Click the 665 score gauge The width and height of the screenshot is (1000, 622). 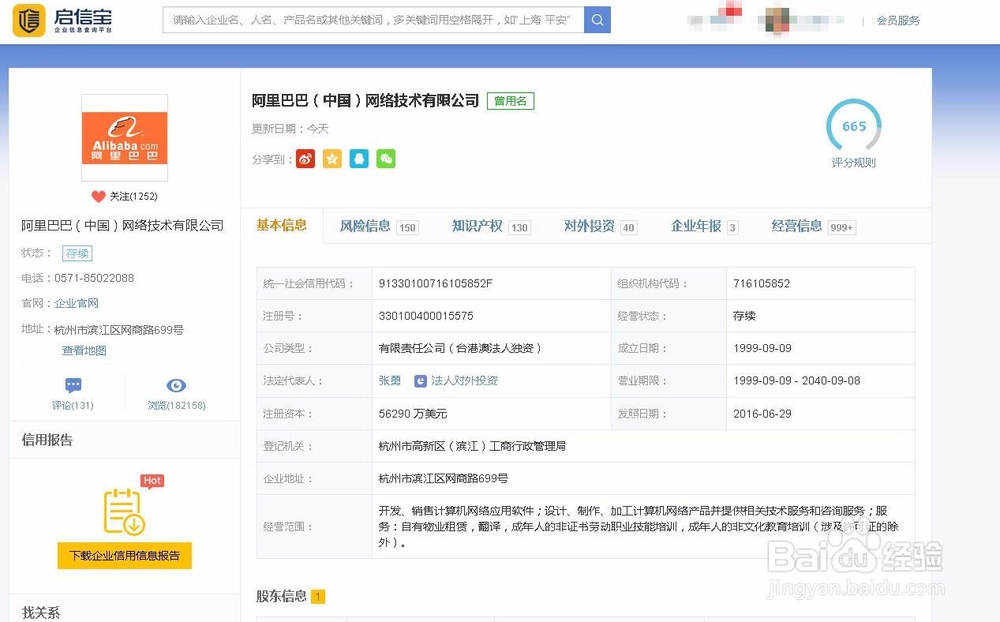click(x=853, y=126)
